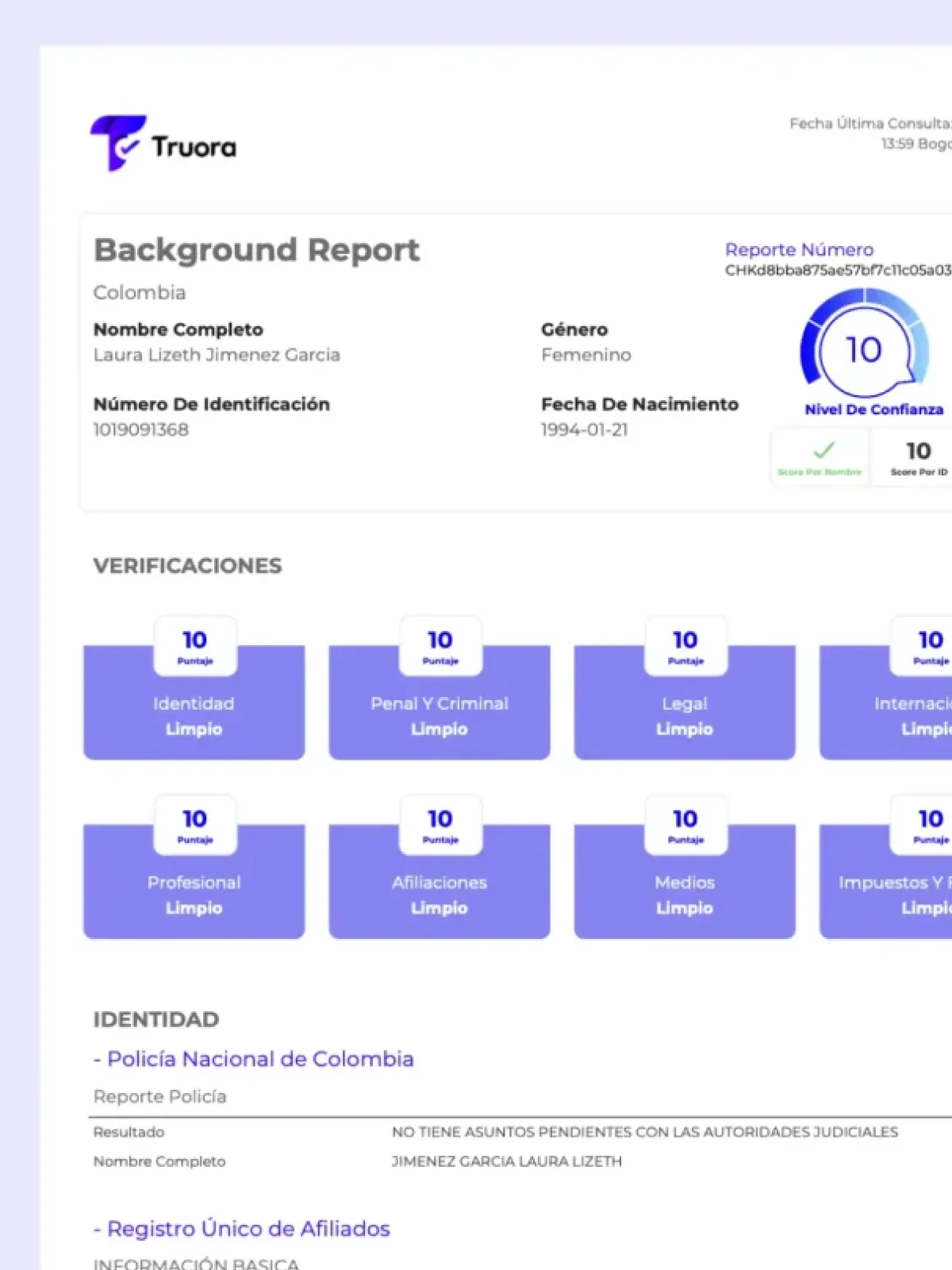Select the Fecha Última Consulta text
Viewport: 952px width, 1270px height.
coord(870,123)
